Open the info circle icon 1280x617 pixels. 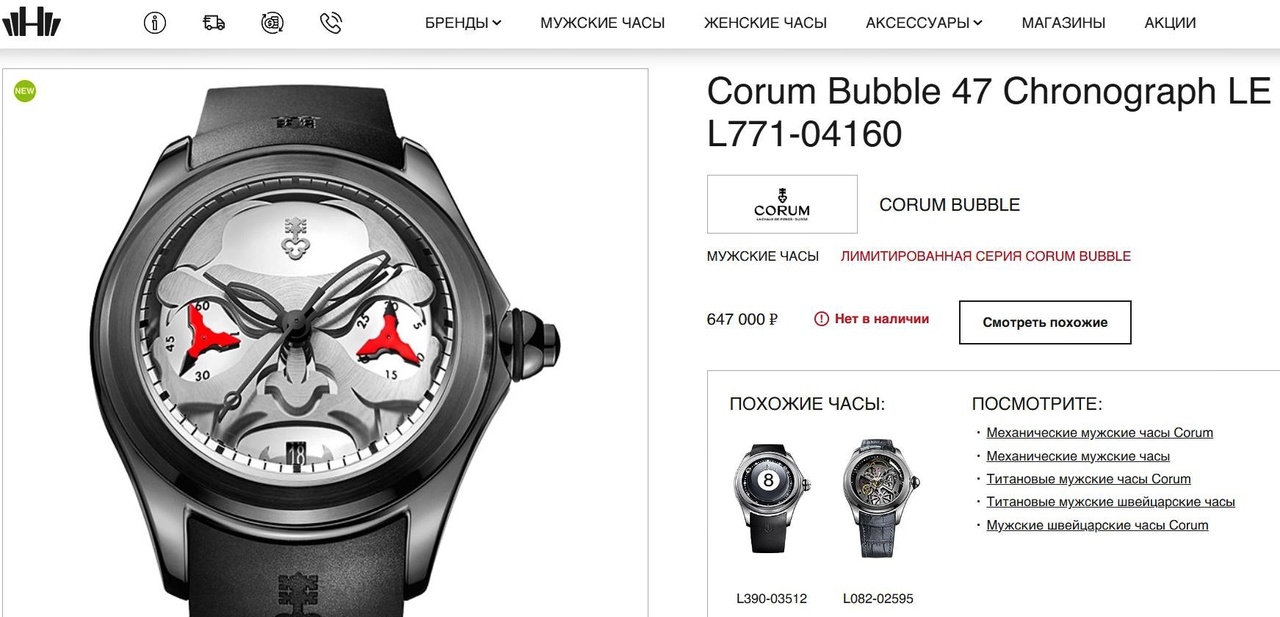coord(155,22)
